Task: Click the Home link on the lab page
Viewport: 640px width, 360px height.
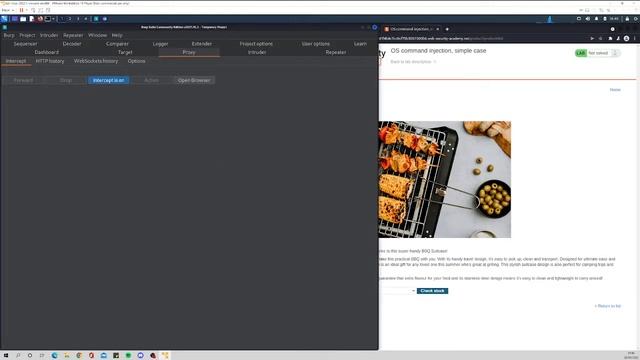Action: pos(615,90)
